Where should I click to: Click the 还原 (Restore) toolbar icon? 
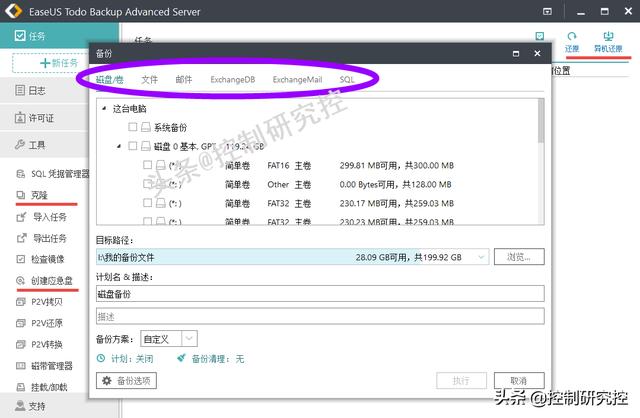[x=572, y=42]
